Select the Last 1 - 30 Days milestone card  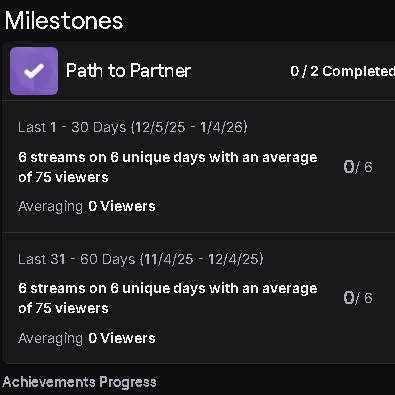199,166
